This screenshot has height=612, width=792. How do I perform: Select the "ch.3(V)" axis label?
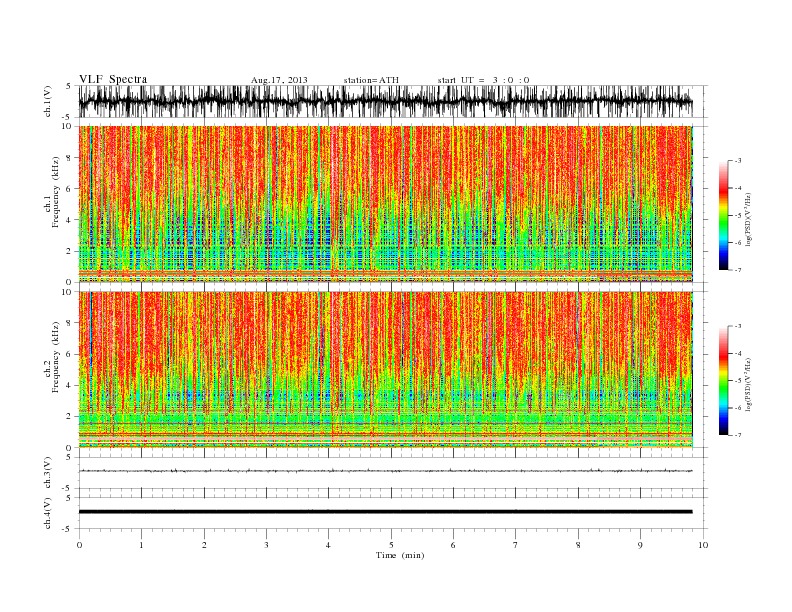coord(48,473)
